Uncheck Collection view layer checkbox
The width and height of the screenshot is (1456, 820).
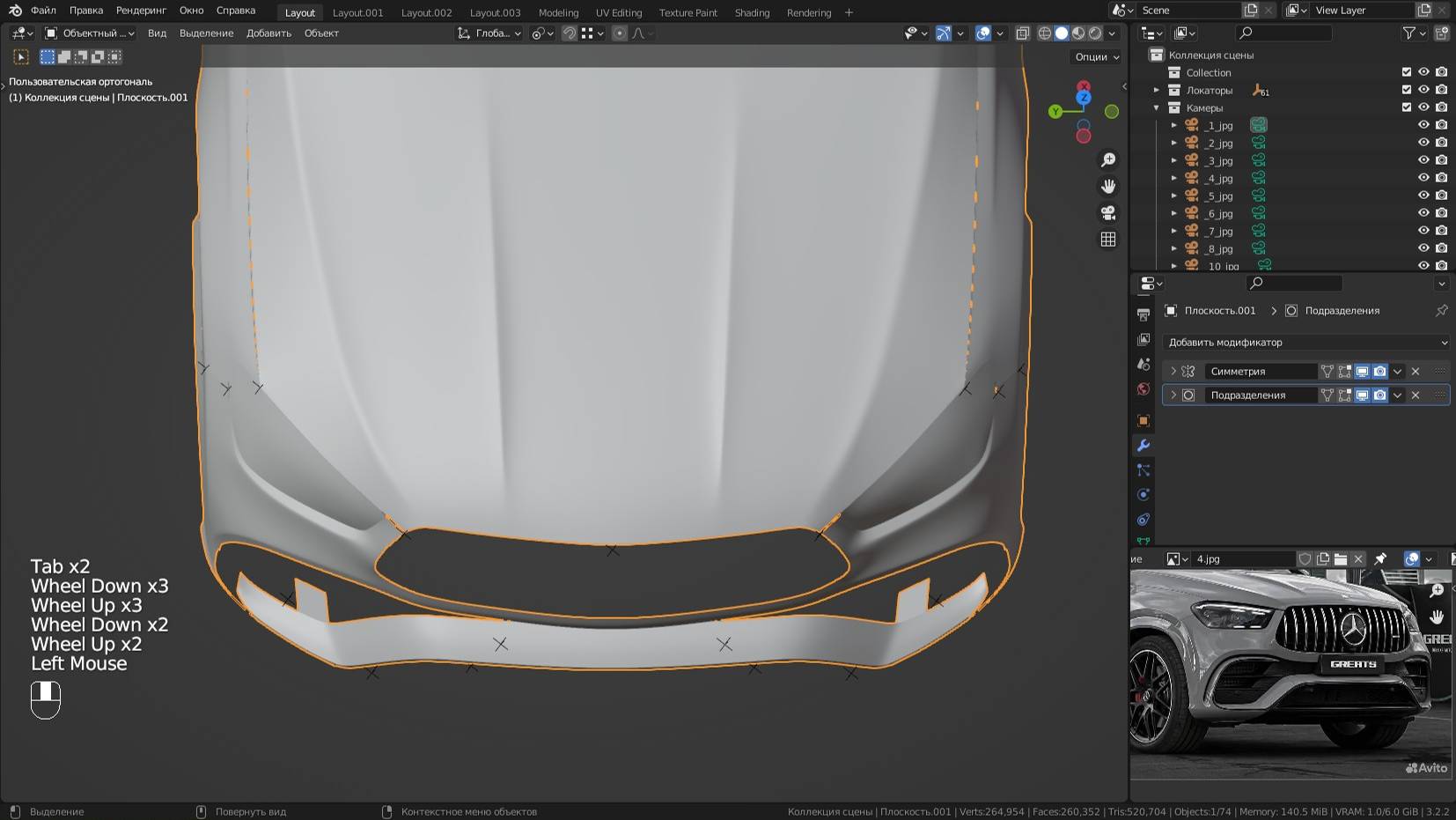tap(1406, 72)
